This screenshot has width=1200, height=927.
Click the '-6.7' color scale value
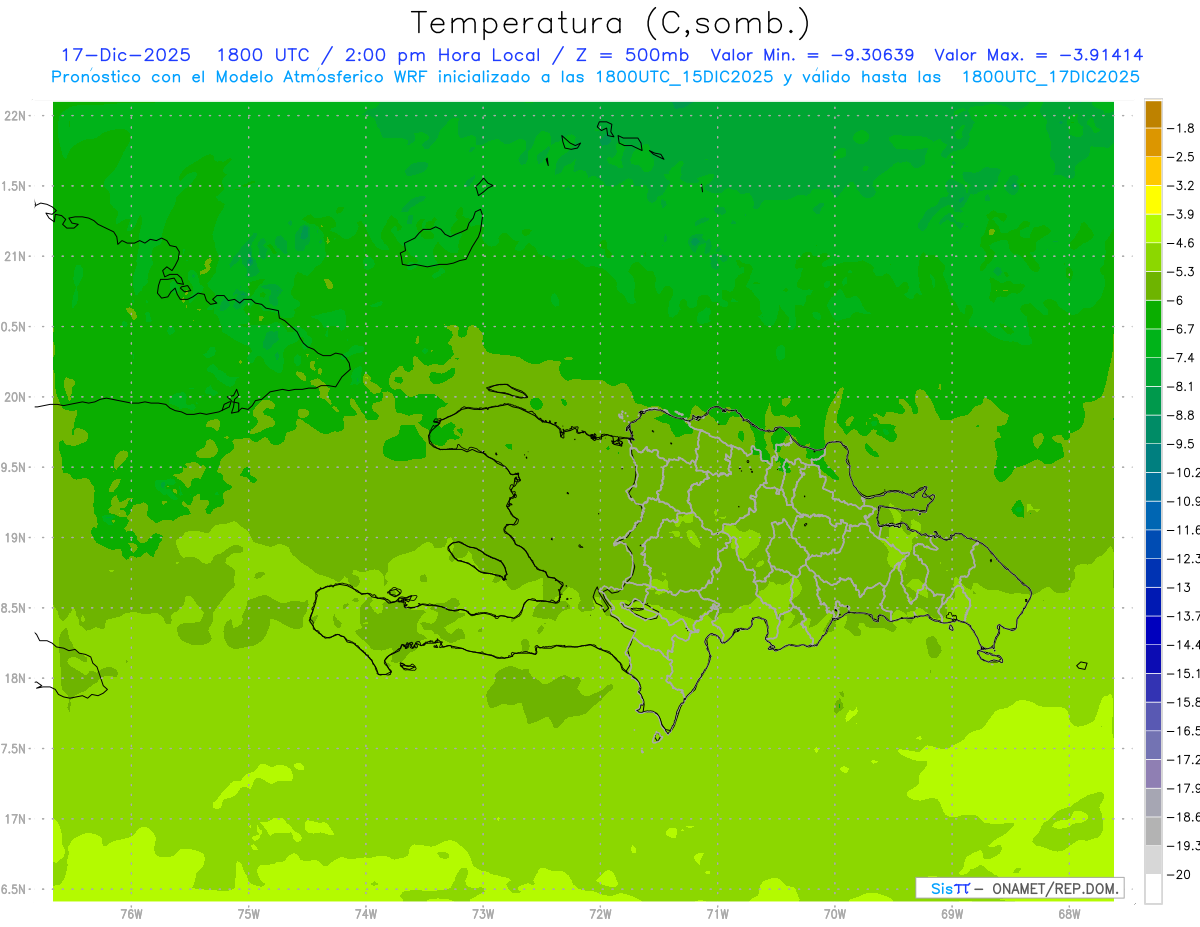(x=1181, y=329)
